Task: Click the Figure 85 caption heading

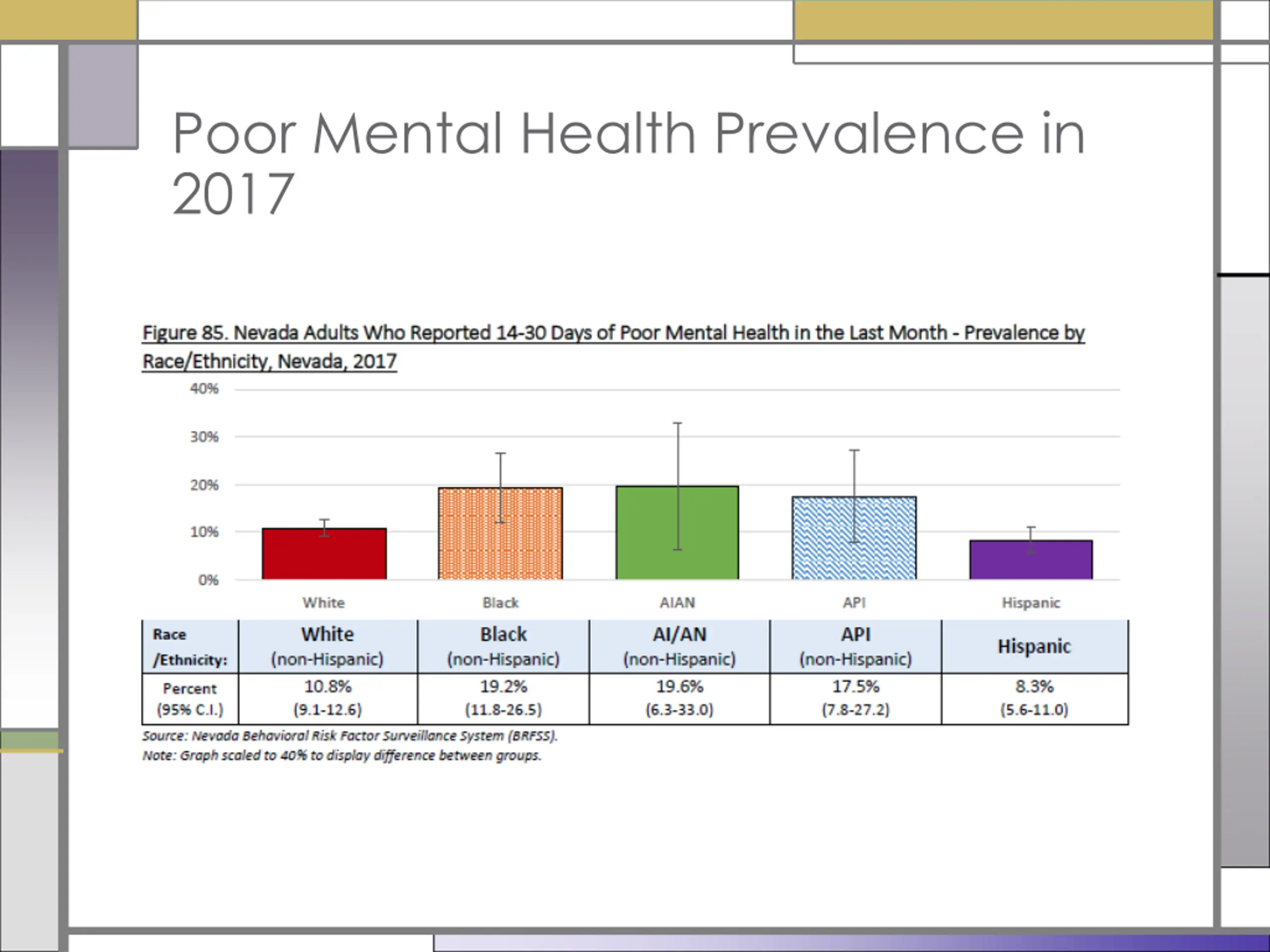Action: point(613,347)
